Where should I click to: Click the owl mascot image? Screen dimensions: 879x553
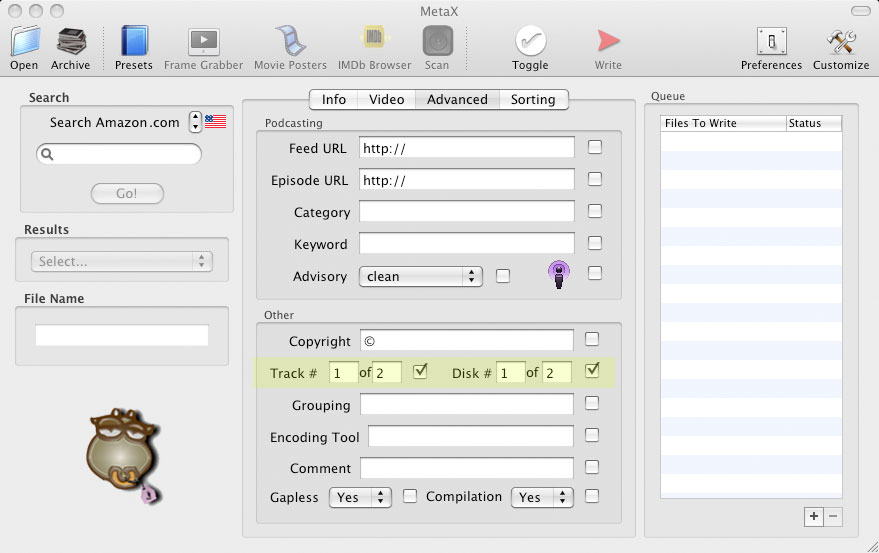(x=124, y=455)
